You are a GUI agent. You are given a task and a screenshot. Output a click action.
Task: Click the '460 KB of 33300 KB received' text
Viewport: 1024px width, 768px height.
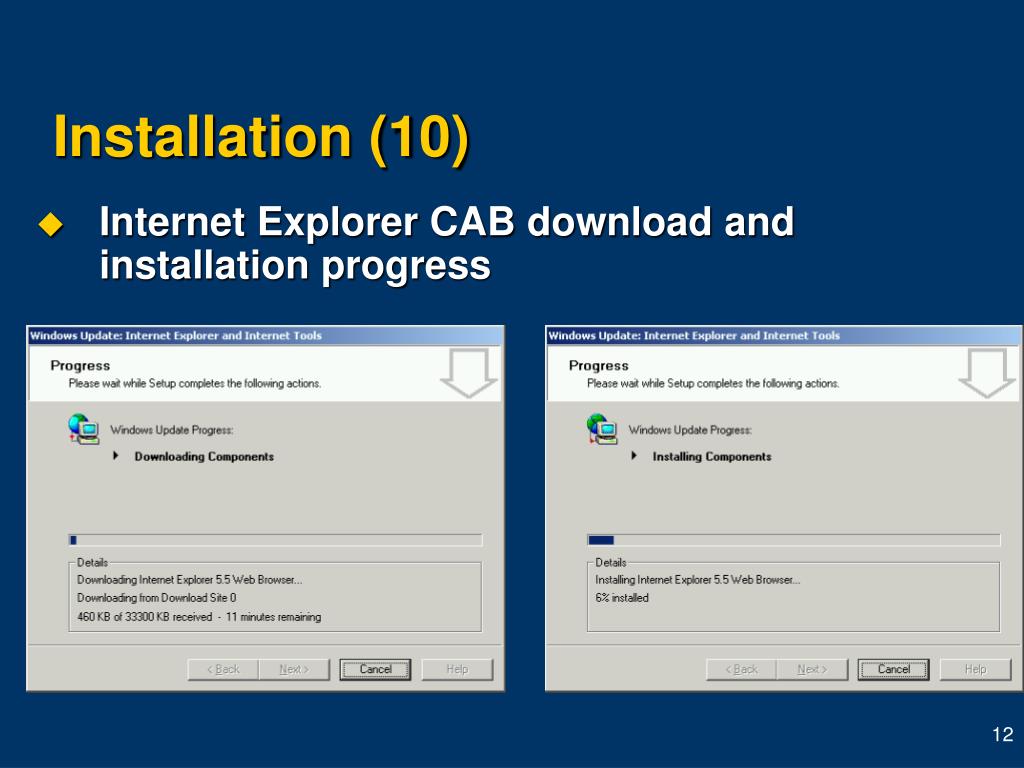tap(144, 616)
